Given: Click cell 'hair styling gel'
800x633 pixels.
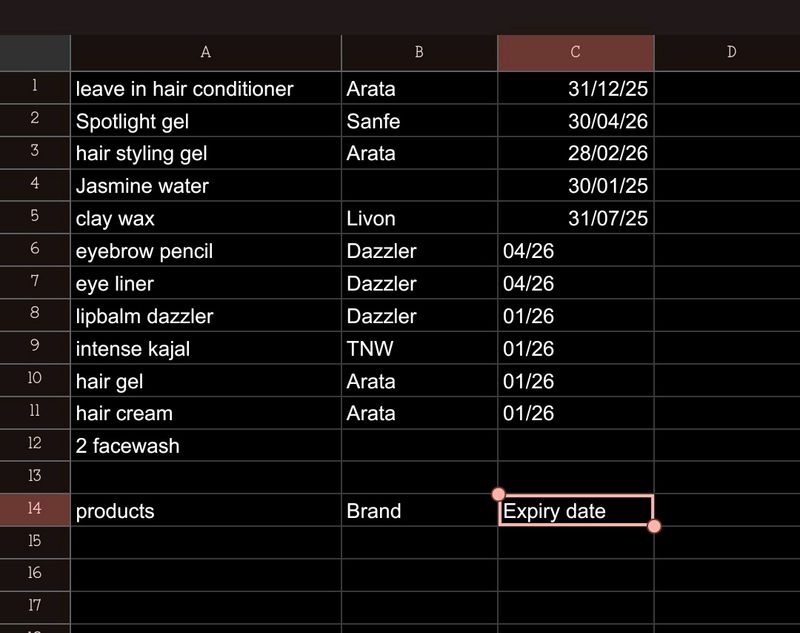Looking at the screenshot, I should tap(206, 153).
